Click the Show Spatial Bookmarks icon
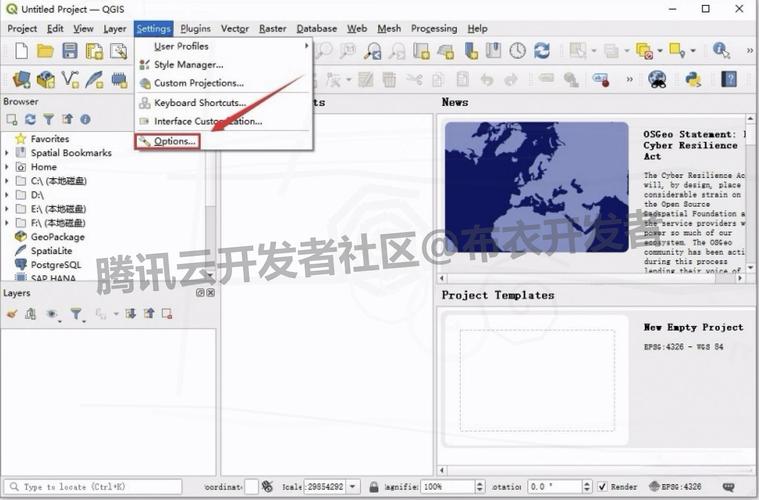The width and height of the screenshot is (759, 500). pos(493,50)
